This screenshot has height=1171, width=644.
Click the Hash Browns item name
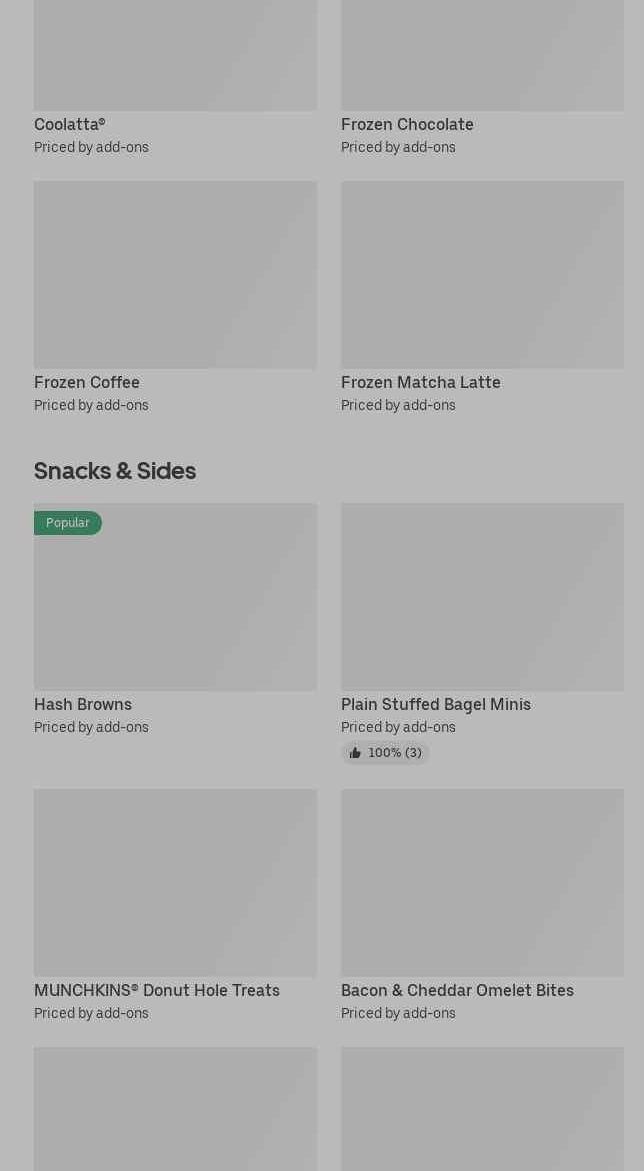click(83, 705)
